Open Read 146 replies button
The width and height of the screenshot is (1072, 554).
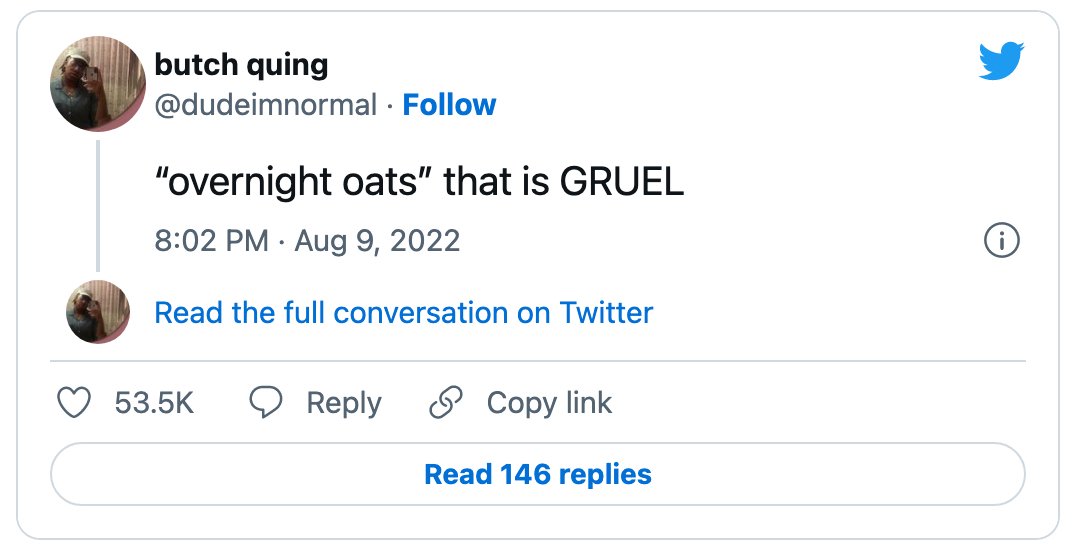point(538,474)
